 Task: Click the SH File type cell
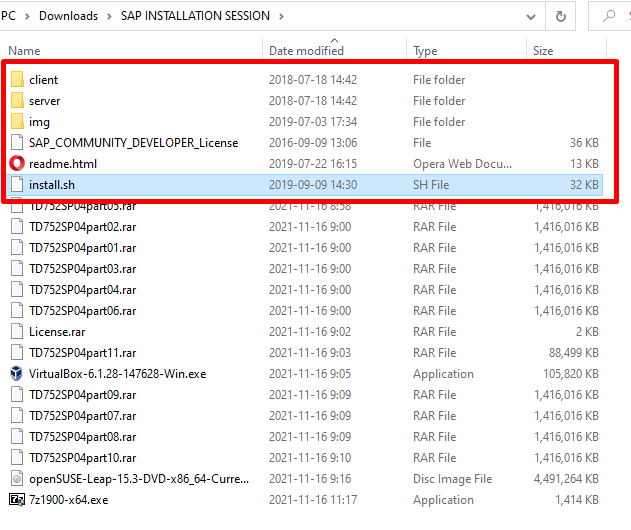(431, 185)
